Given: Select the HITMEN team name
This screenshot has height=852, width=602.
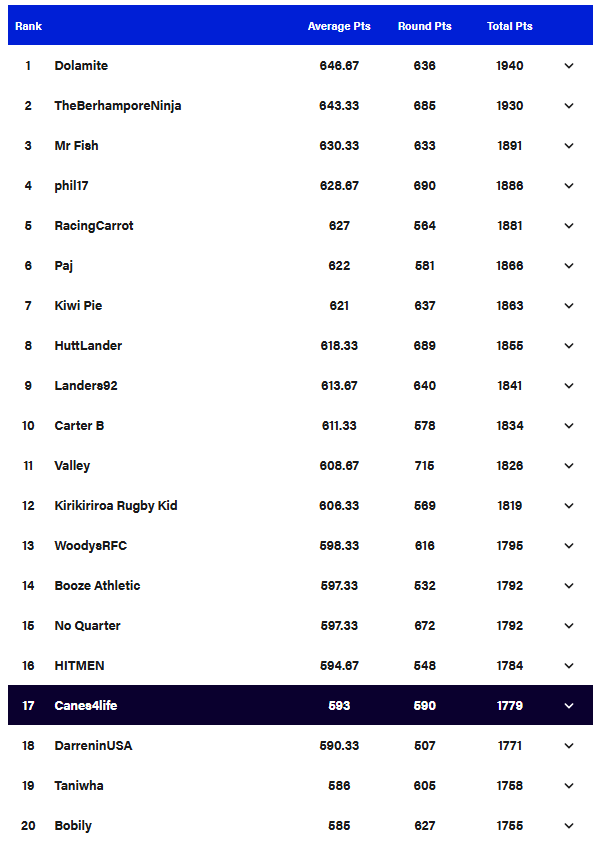Looking at the screenshot, I should point(79,666).
